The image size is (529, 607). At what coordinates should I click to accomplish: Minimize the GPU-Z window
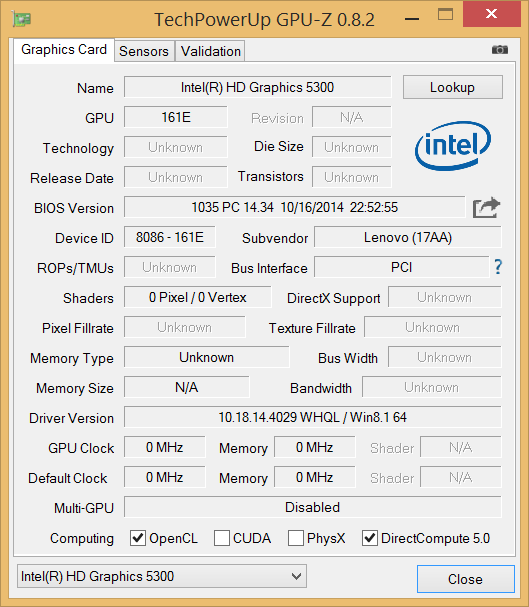click(x=412, y=18)
